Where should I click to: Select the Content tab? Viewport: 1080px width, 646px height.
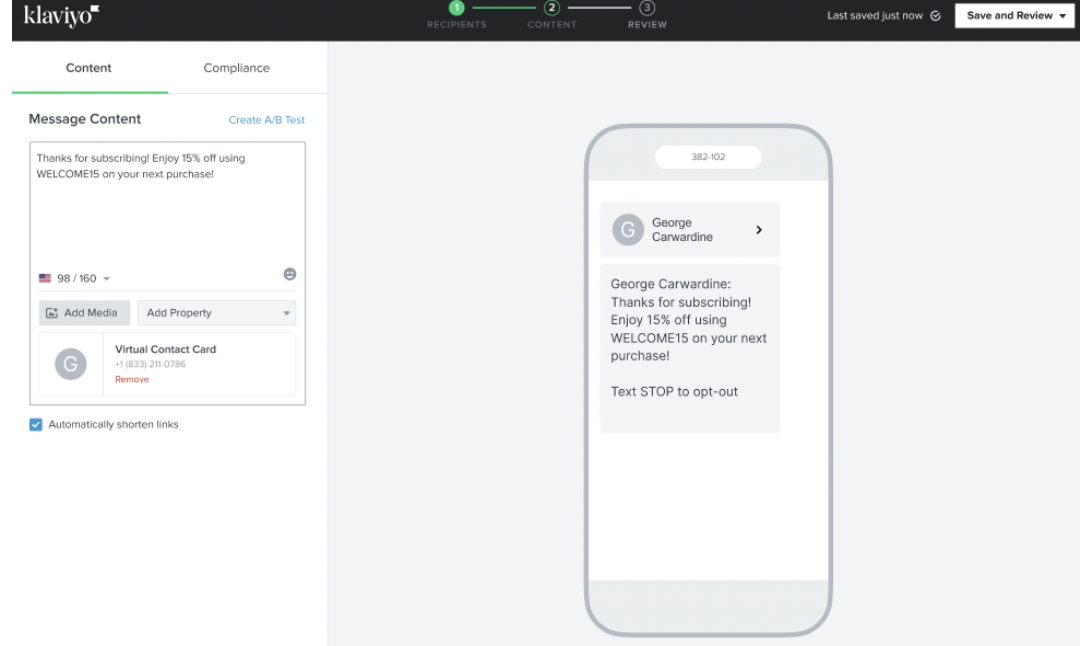click(89, 68)
